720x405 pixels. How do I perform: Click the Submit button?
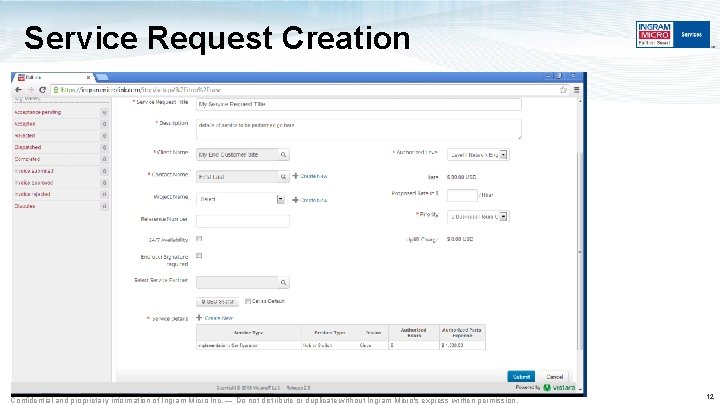[521, 377]
